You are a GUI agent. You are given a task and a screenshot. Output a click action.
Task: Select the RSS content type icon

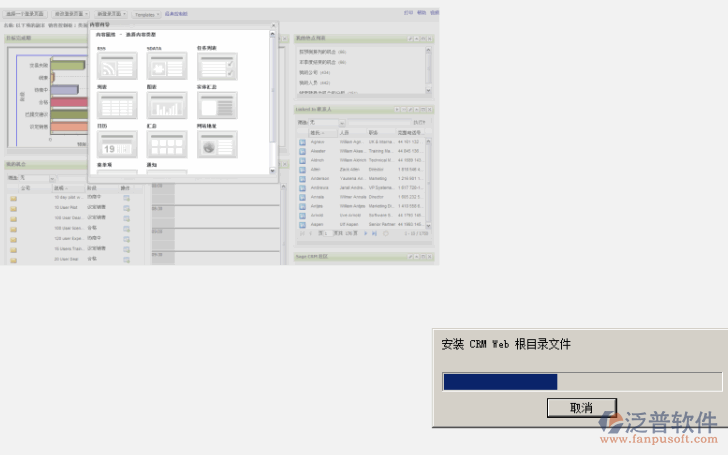[x=116, y=67]
